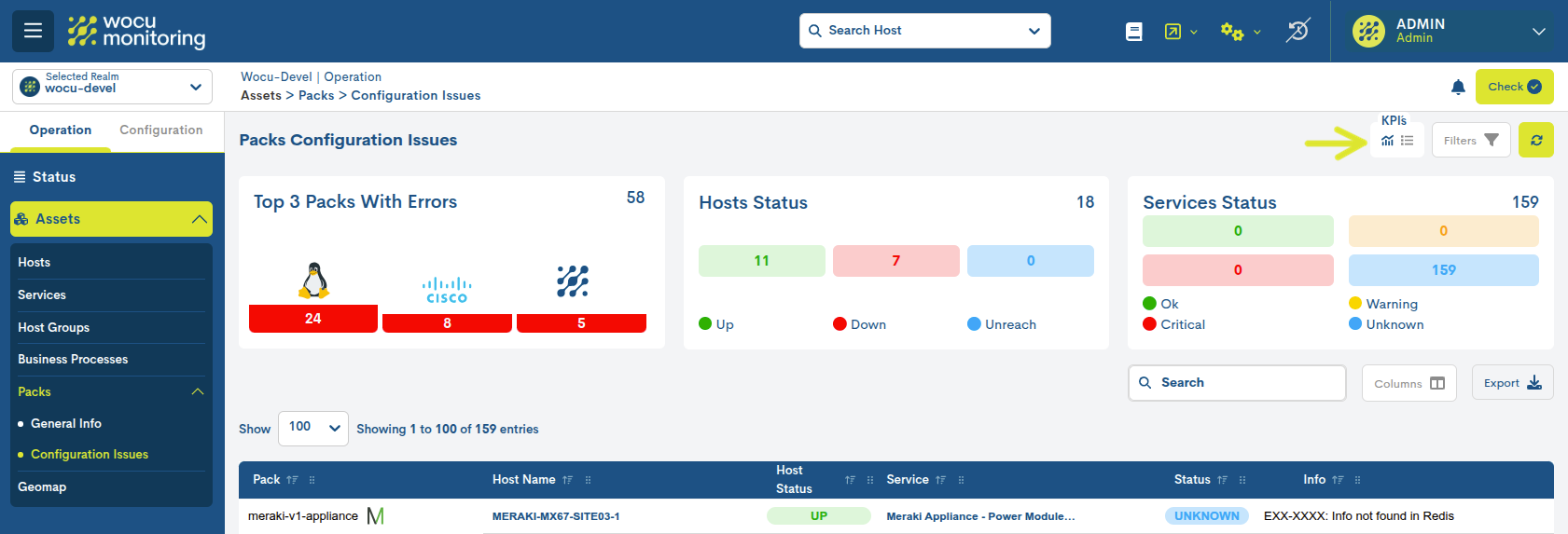Open the Selected Realm wocu-devel dropdown

[x=112, y=87]
